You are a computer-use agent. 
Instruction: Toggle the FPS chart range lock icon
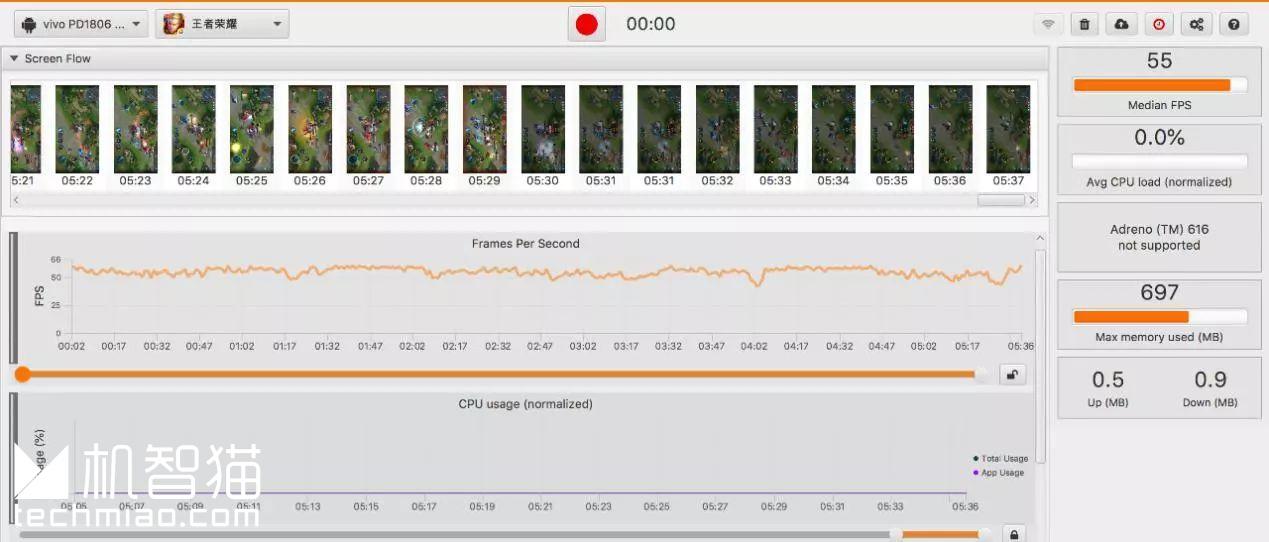[1013, 375]
